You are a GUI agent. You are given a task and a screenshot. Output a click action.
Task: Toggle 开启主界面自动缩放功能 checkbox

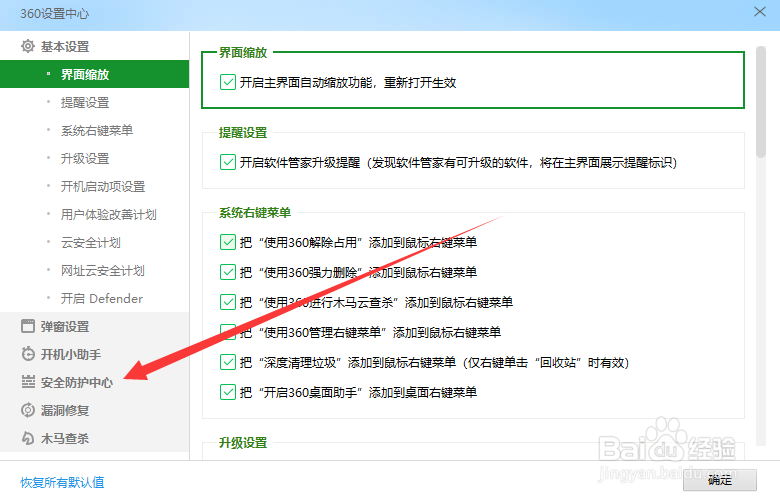tap(228, 82)
